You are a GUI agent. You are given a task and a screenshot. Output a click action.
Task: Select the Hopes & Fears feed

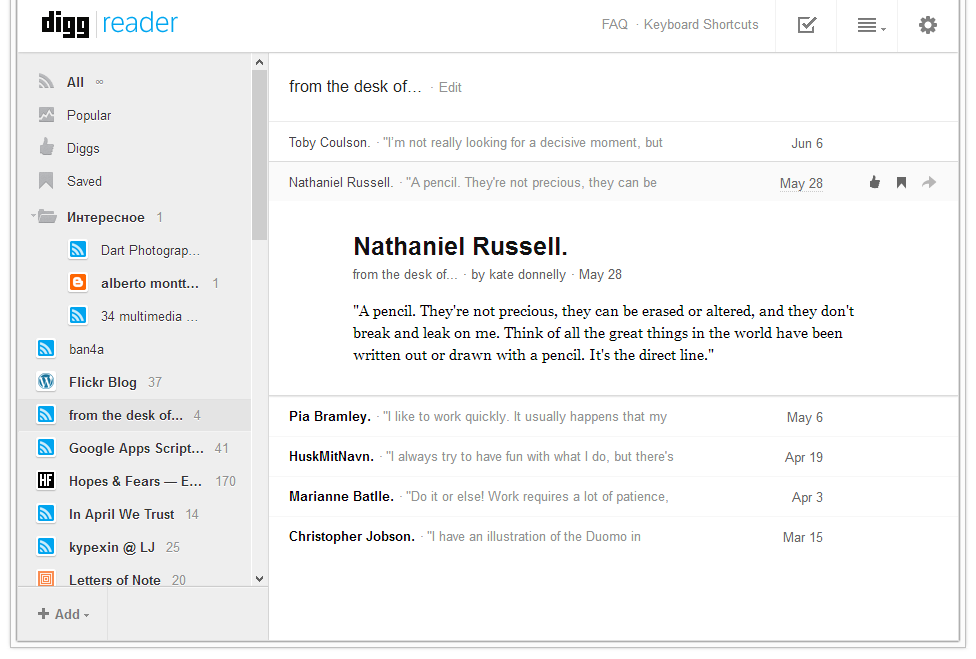point(135,481)
